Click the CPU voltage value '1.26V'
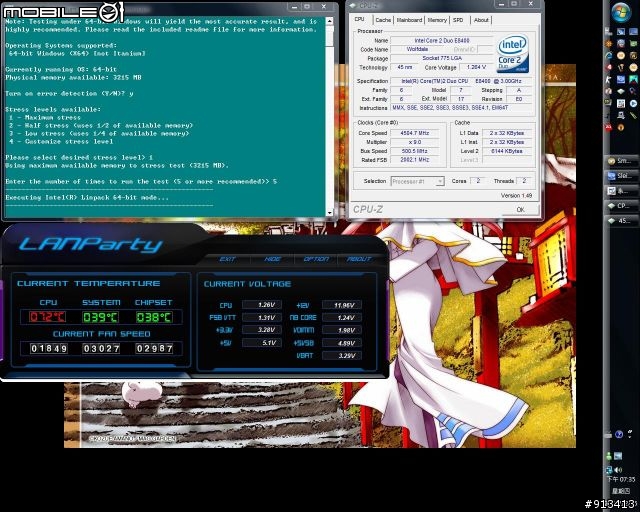640x512 pixels. point(262,305)
